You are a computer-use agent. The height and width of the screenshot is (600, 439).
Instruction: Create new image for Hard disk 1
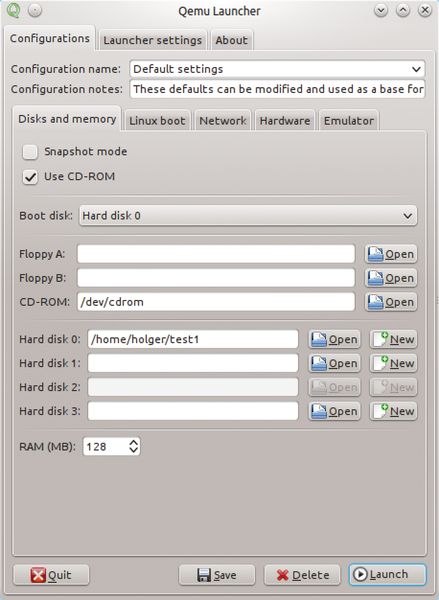[393, 363]
